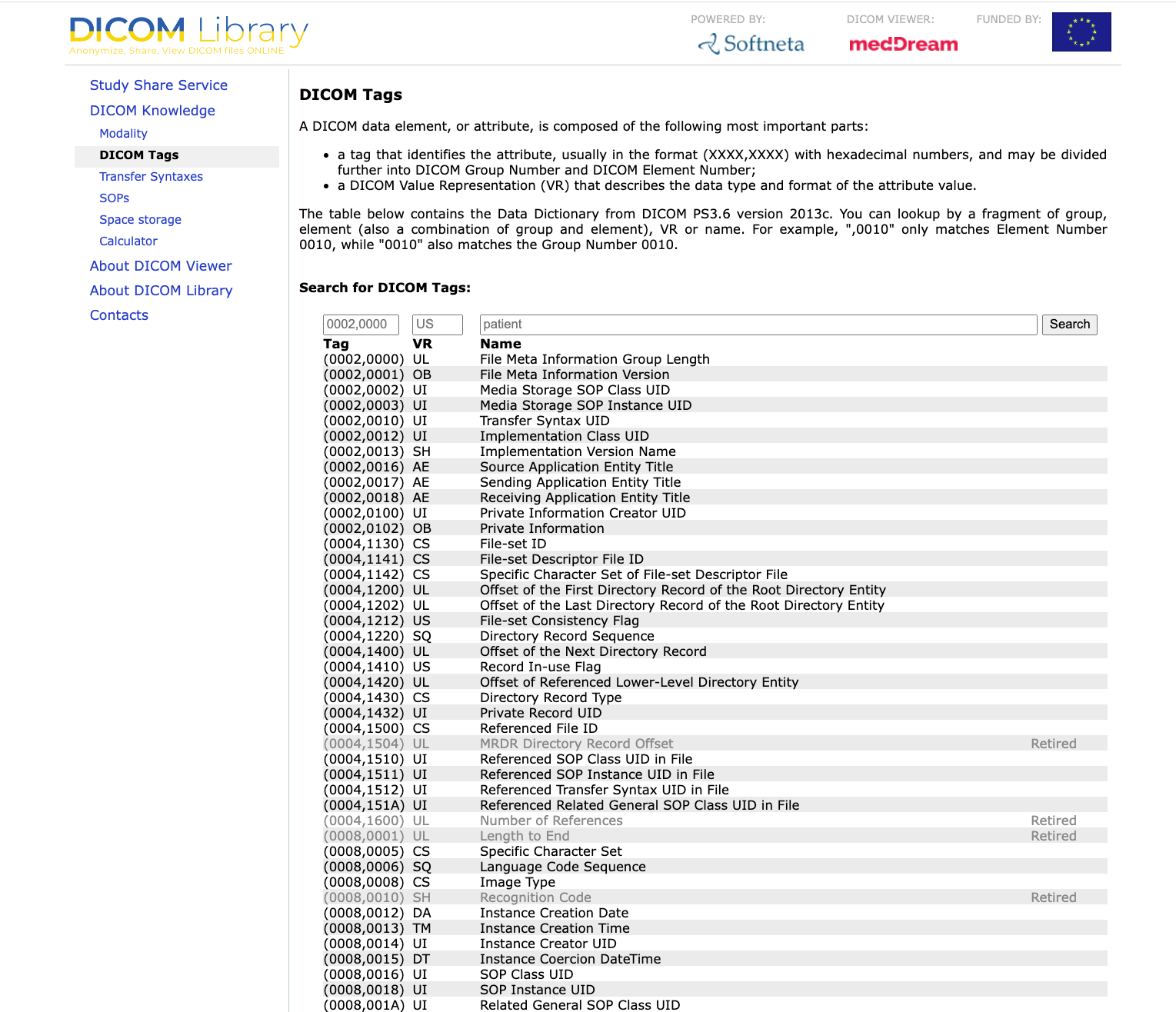Select Record In-use Flag row
Viewport: 1176px width, 1012px height.
pyautogui.click(x=715, y=667)
